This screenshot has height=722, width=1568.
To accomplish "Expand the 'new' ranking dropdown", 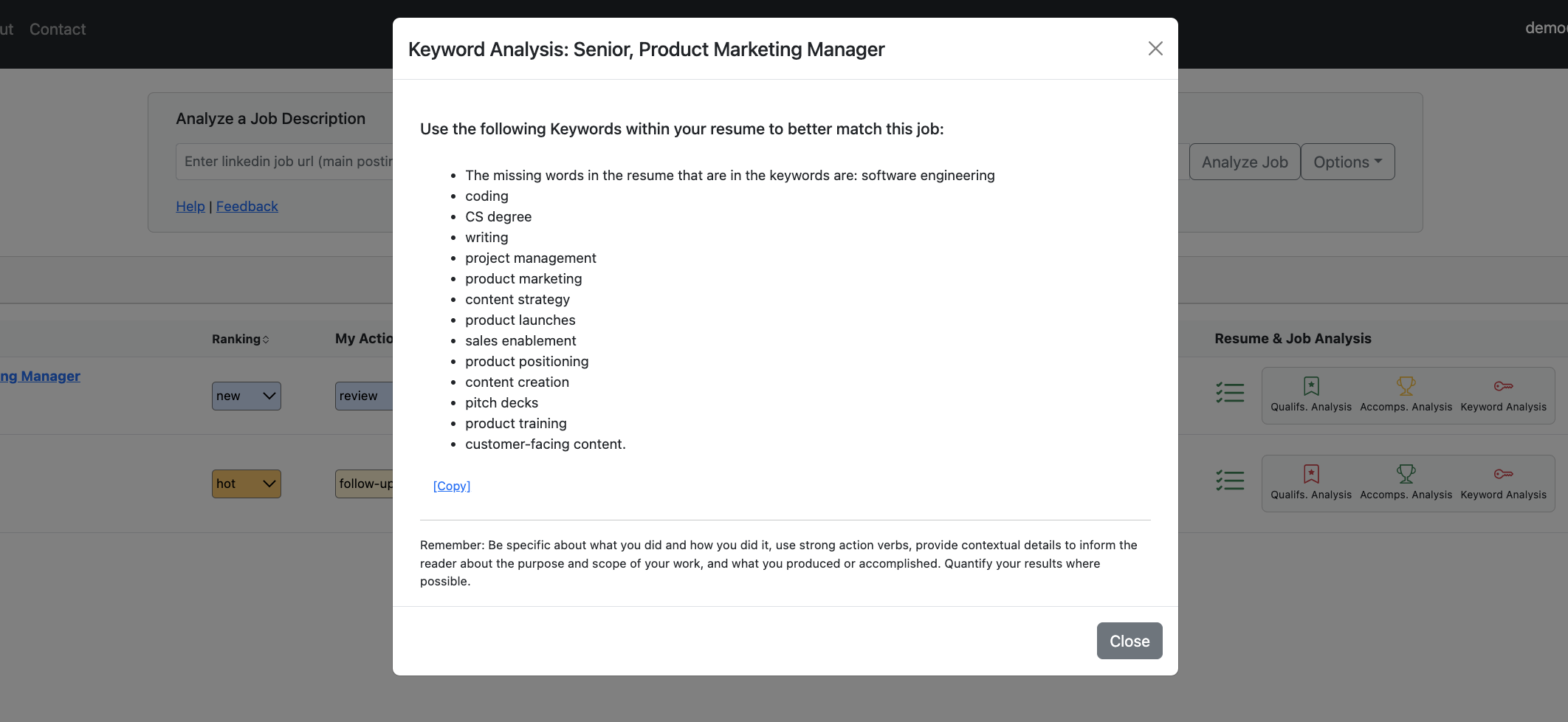I will [247, 396].
